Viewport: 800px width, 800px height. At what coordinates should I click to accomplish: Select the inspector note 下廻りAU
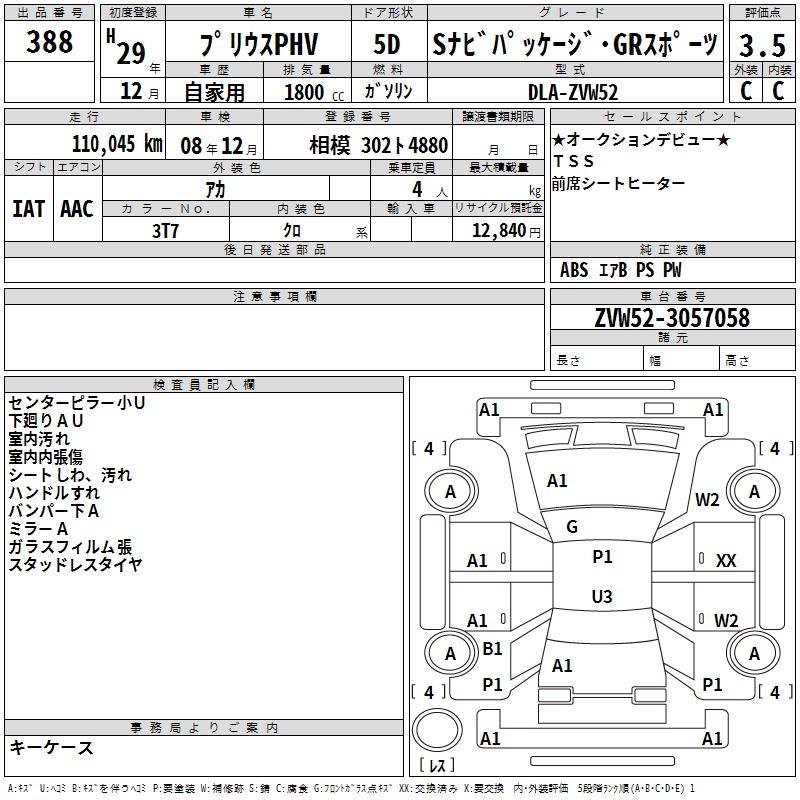click(46, 420)
